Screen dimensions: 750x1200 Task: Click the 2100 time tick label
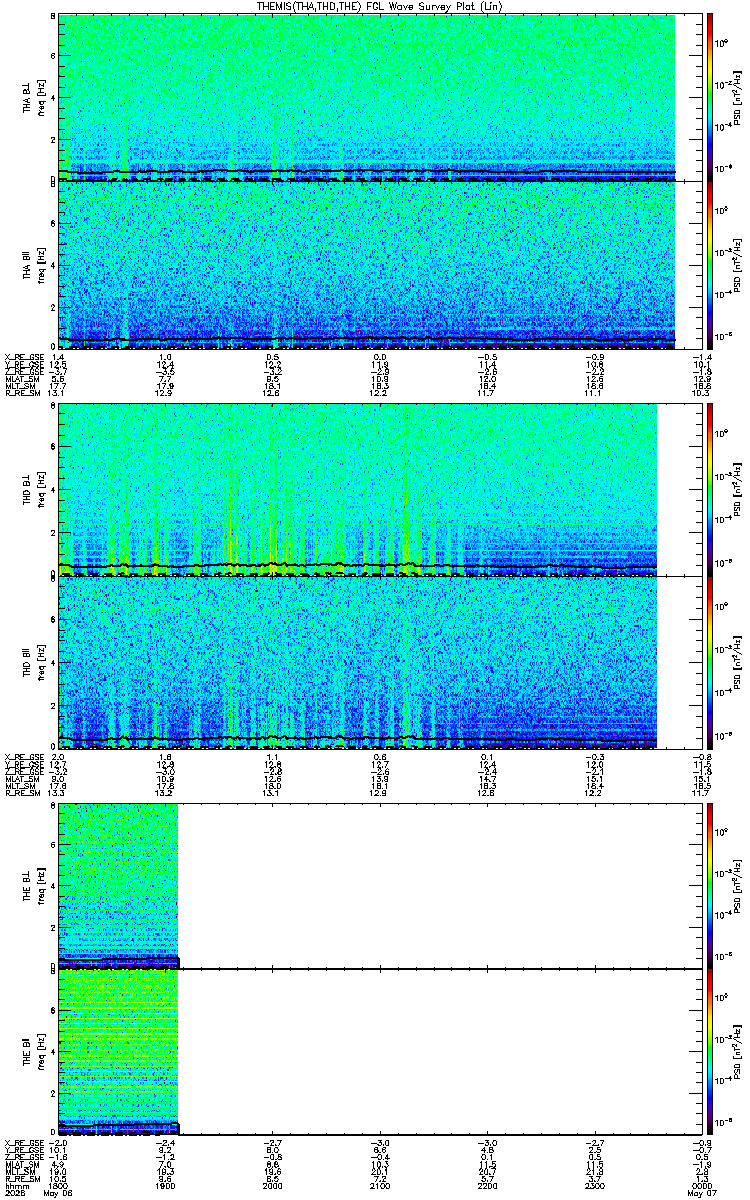pyautogui.click(x=379, y=1185)
